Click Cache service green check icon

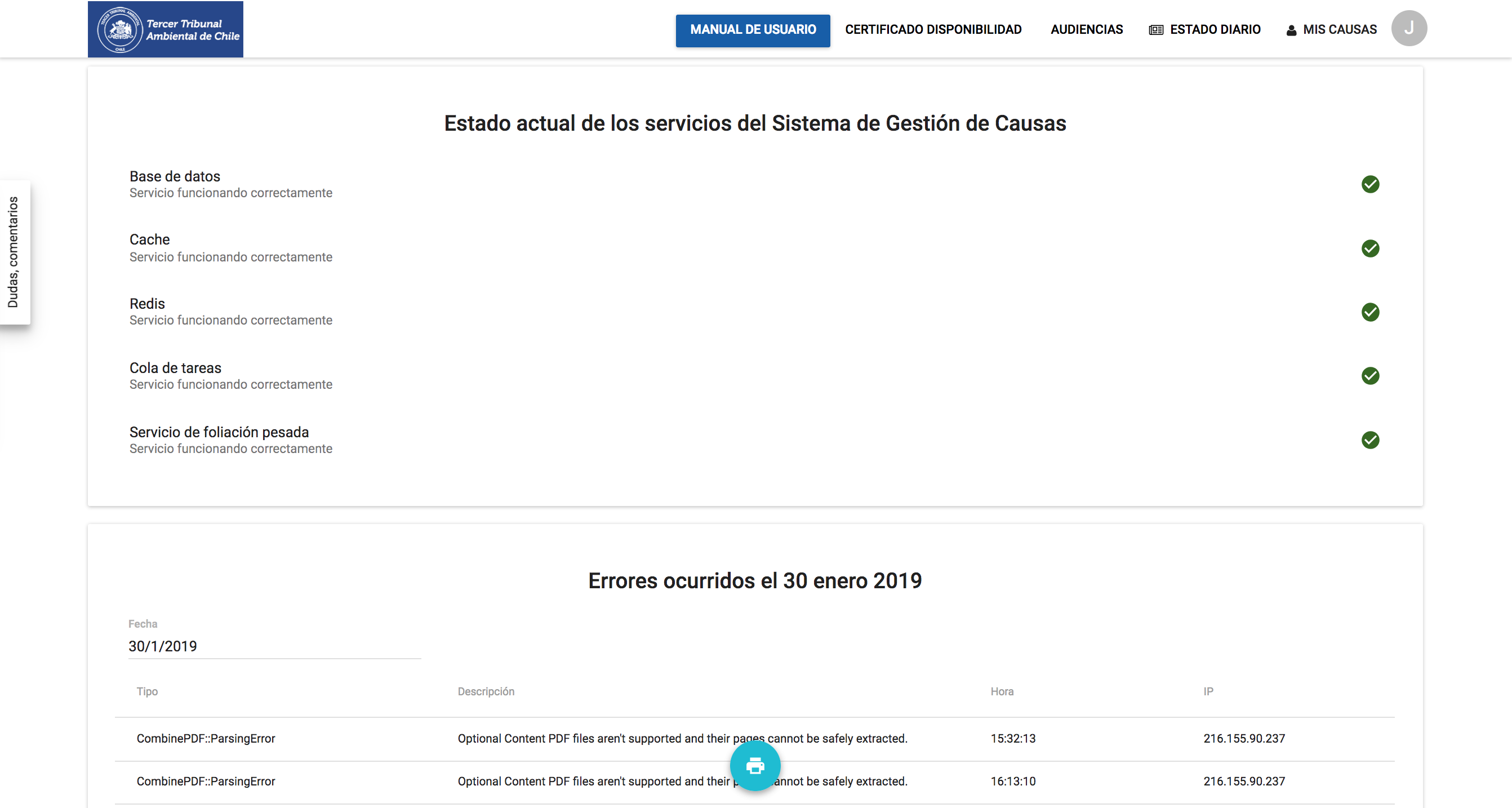click(x=1370, y=248)
